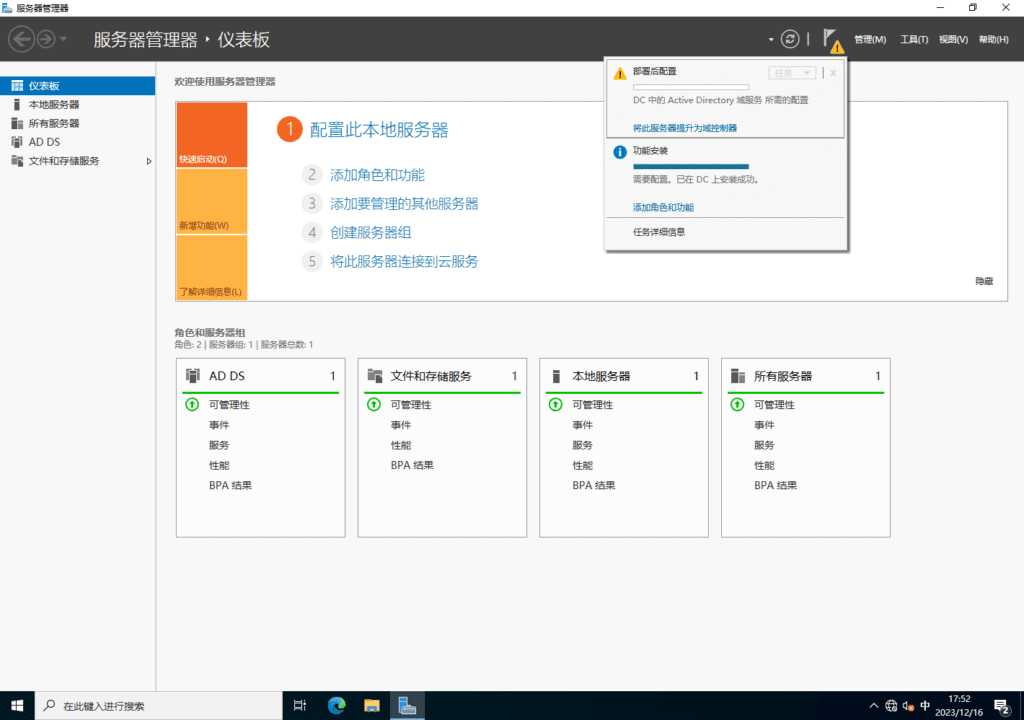This screenshot has width=1024, height=720.
Task: Click 将此服务器提升为域控制器 link
Action: [x=684, y=128]
